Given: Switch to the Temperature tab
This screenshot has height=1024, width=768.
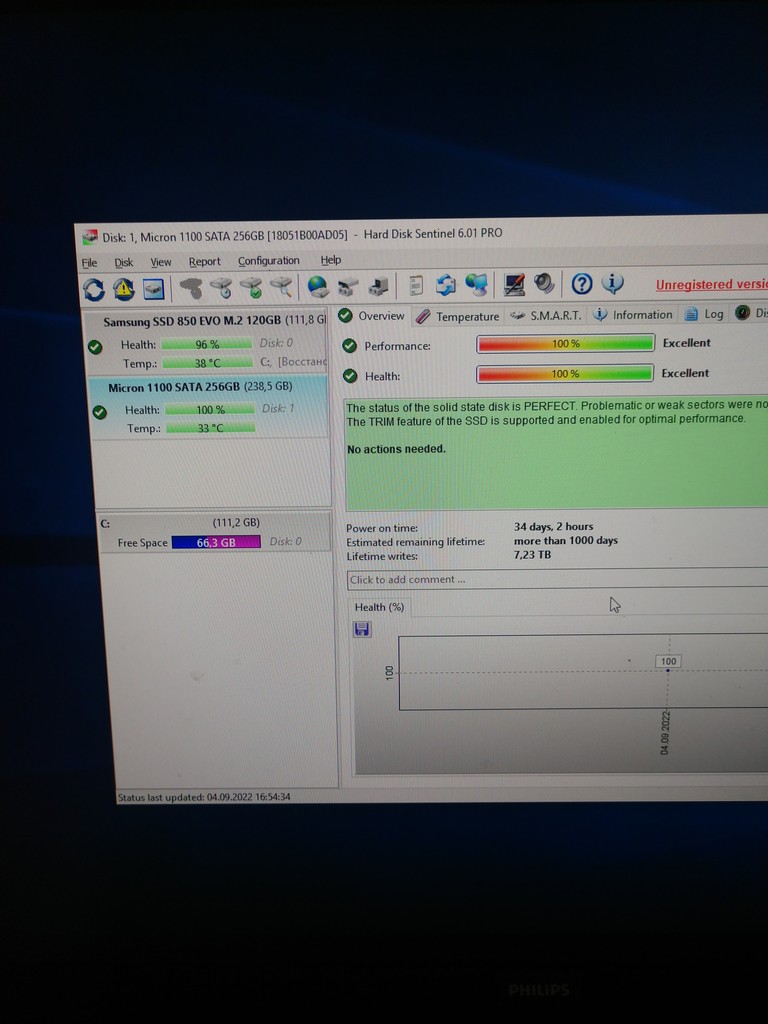Looking at the screenshot, I should [x=458, y=317].
